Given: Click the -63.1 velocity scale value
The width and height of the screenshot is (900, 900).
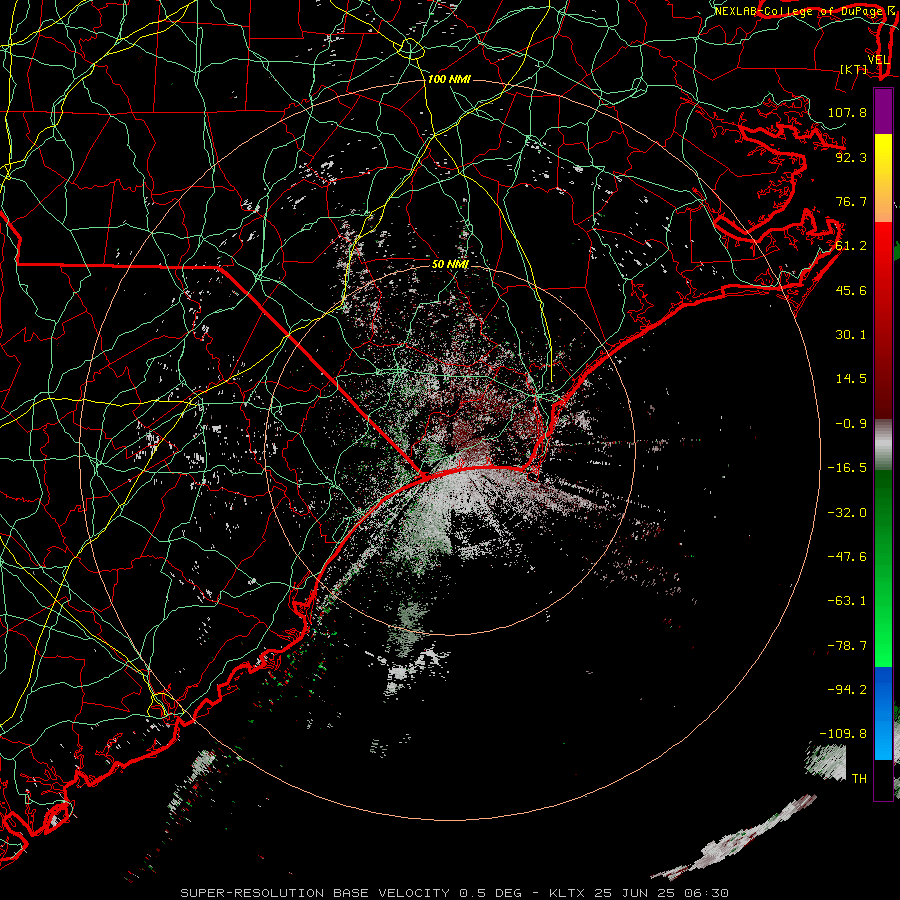Looking at the screenshot, I should (x=847, y=601).
